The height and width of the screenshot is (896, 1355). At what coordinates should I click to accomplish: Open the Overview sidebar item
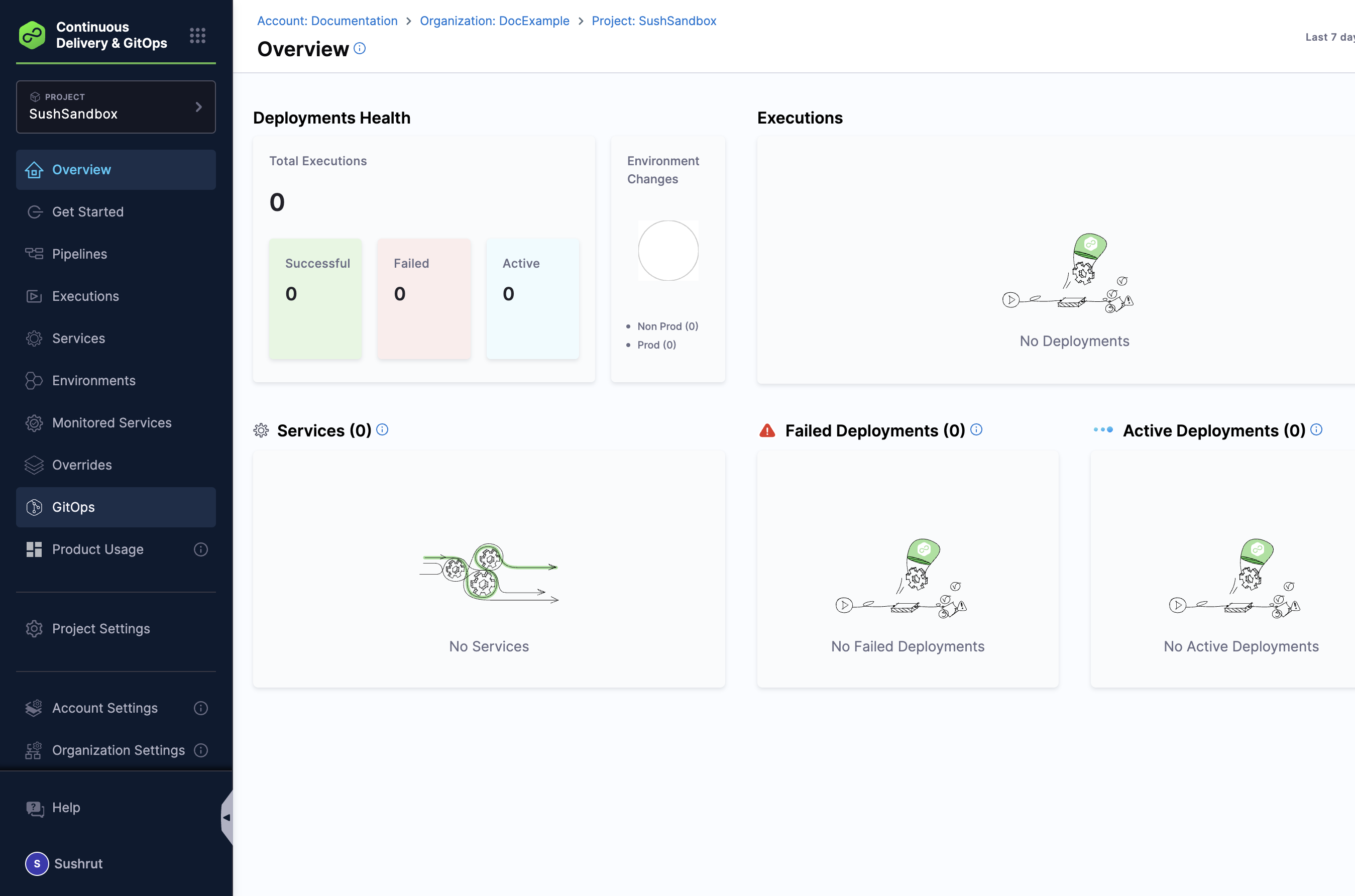coord(116,170)
